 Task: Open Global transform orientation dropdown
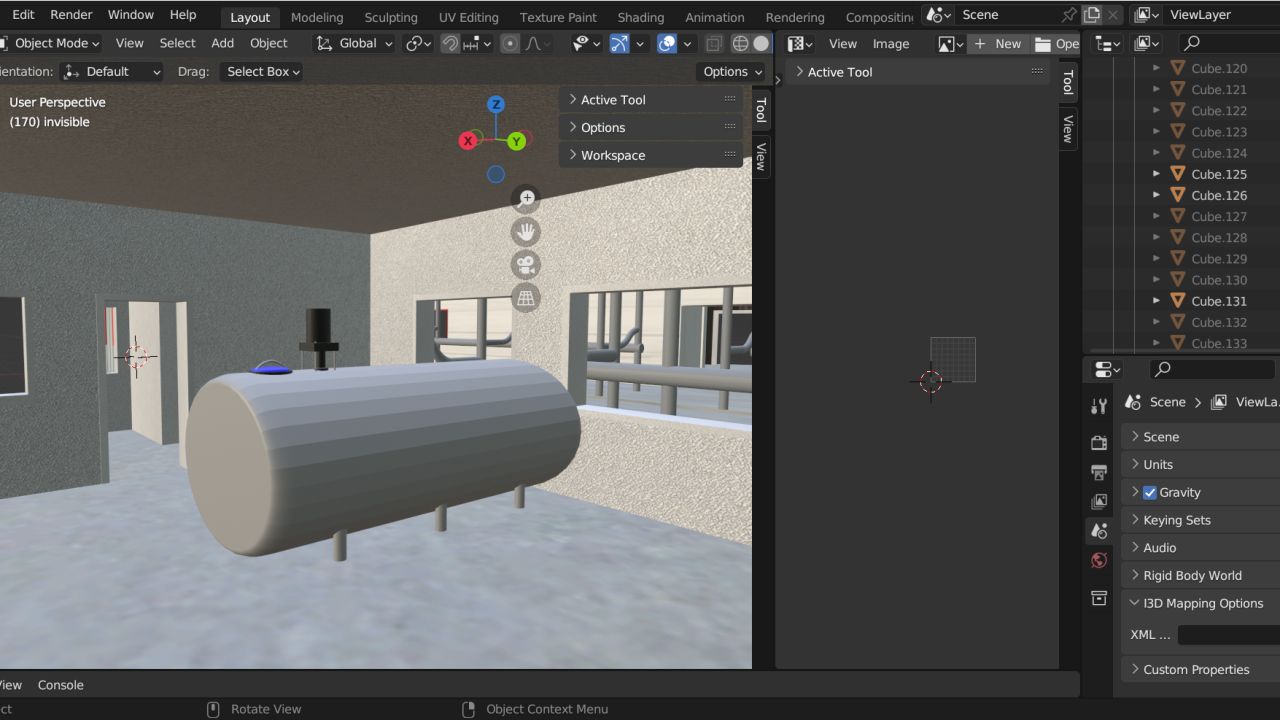(355, 43)
